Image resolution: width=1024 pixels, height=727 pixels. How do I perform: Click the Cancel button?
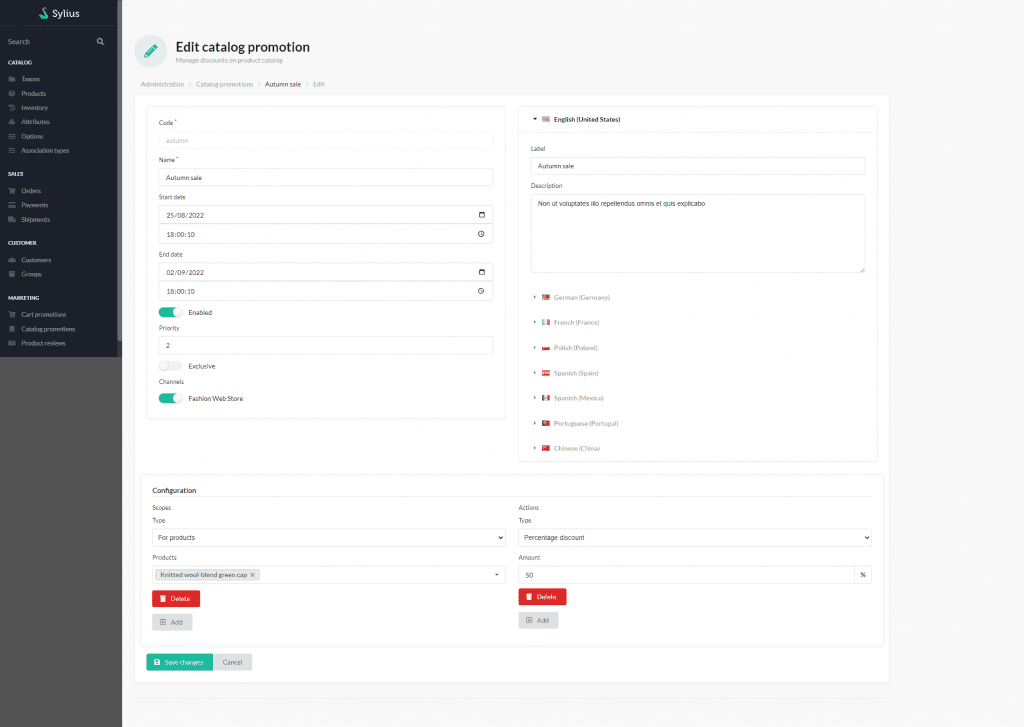pos(232,662)
